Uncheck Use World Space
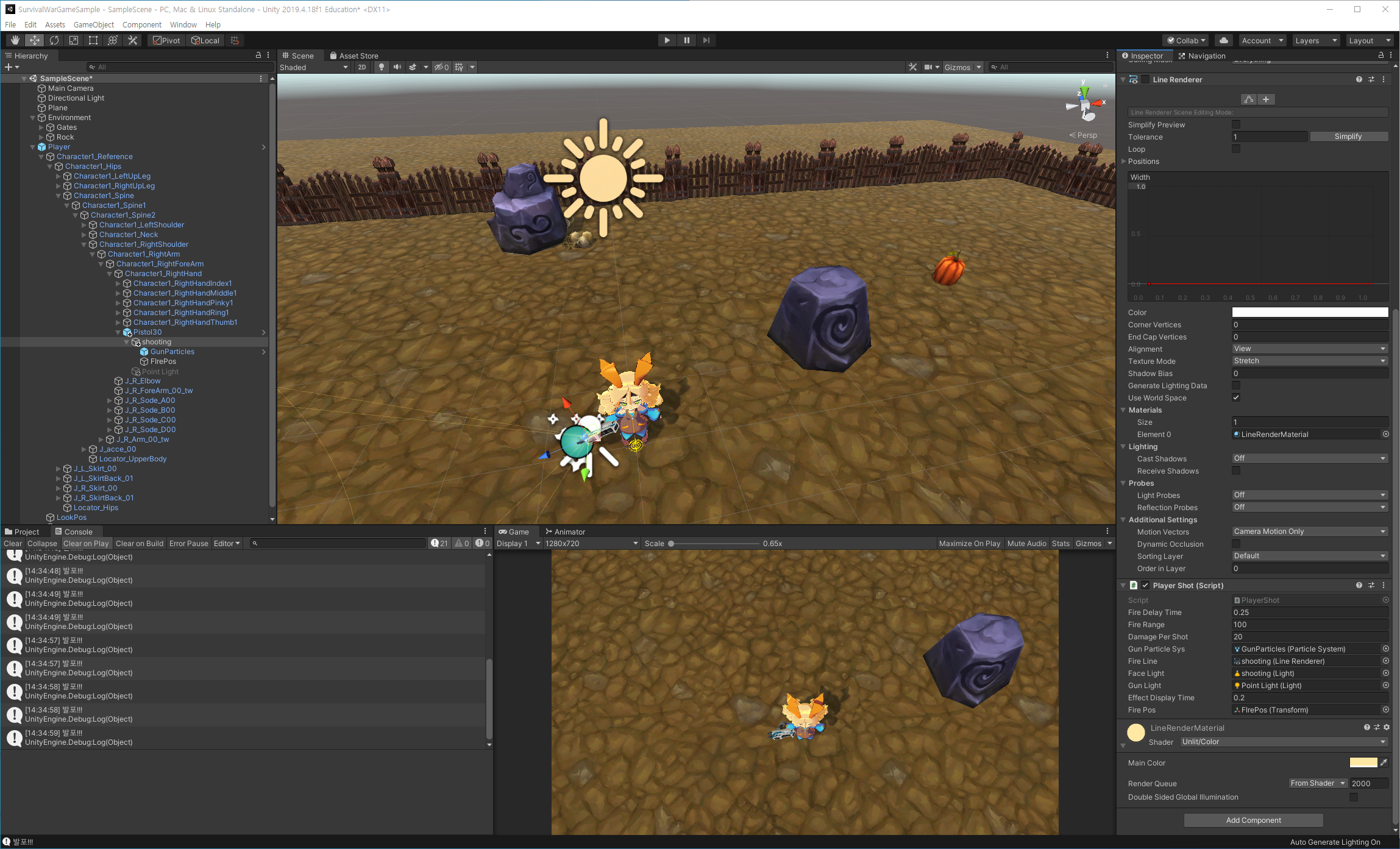This screenshot has height=849, width=1400. point(1236,397)
